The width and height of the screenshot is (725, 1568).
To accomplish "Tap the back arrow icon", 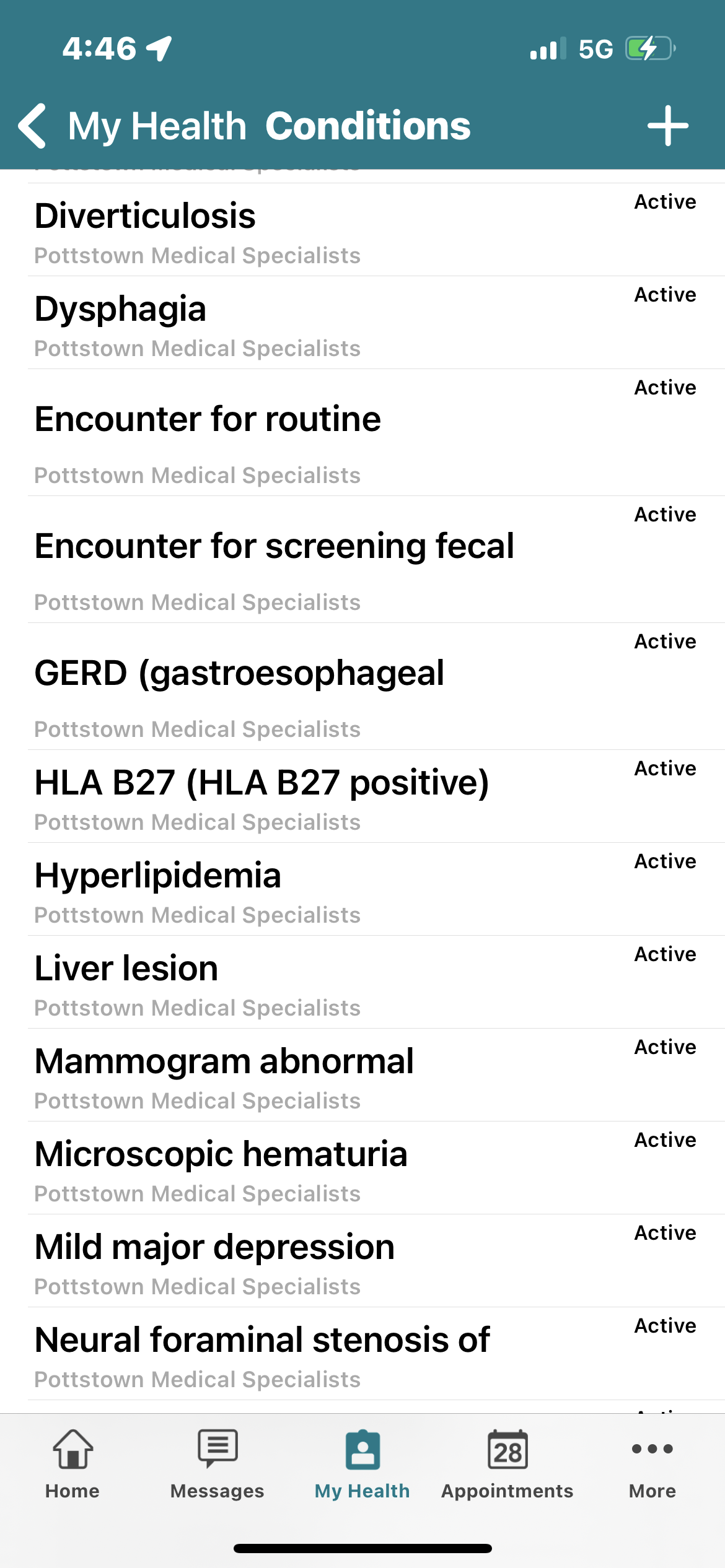I will click(x=33, y=126).
